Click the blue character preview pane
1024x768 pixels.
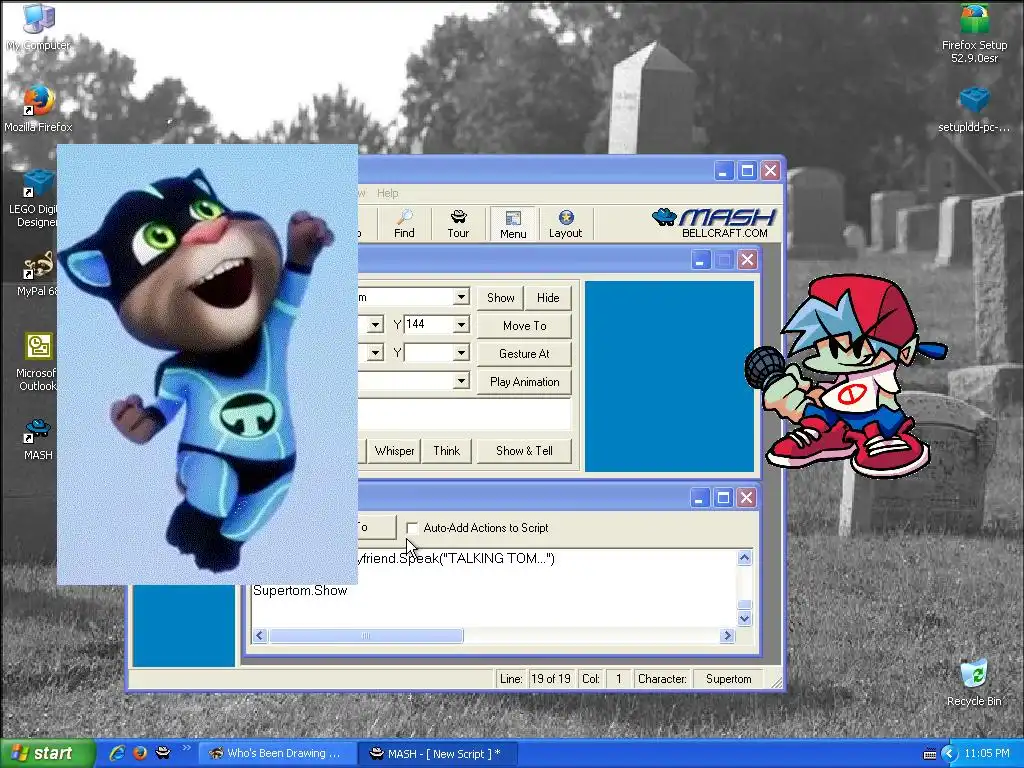[669, 376]
